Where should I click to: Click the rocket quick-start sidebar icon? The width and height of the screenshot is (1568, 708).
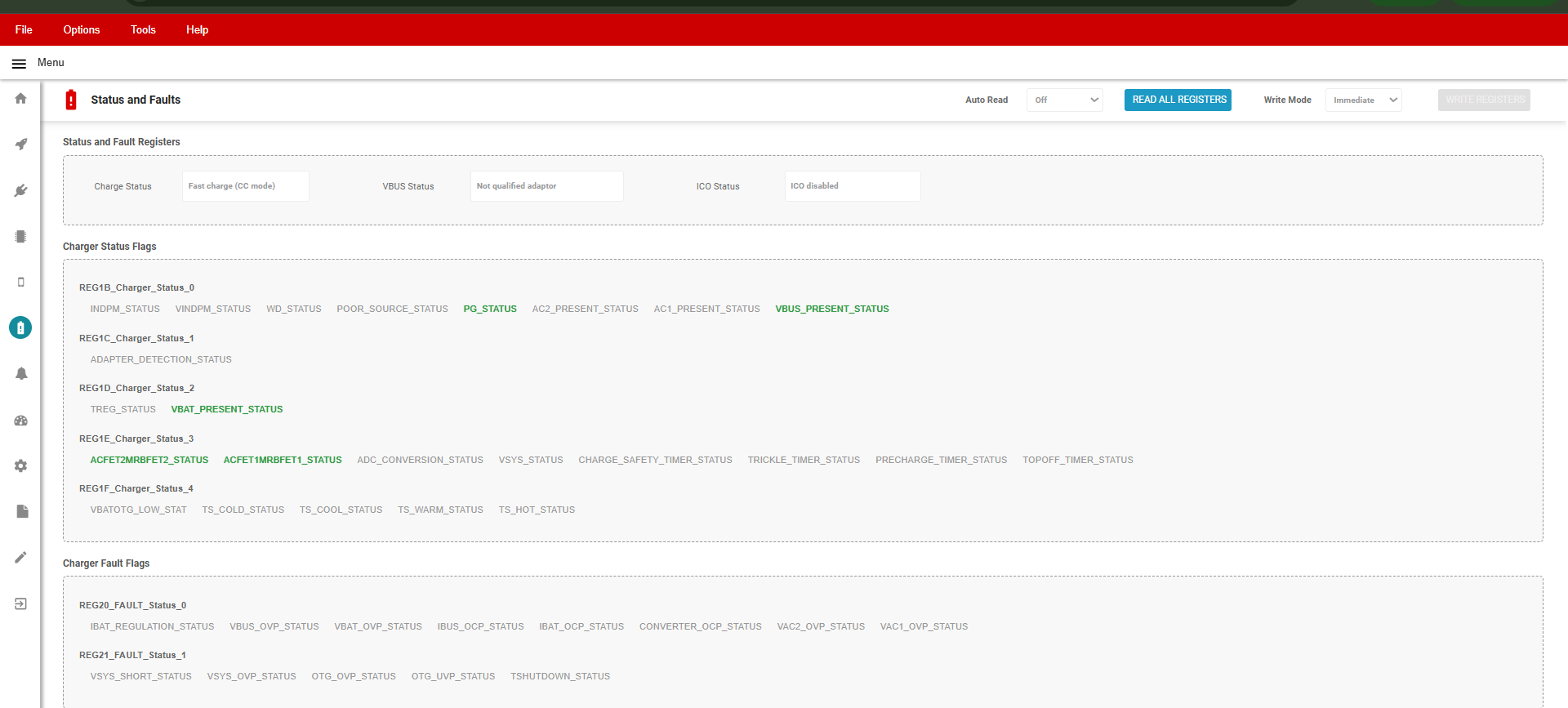[x=21, y=145]
